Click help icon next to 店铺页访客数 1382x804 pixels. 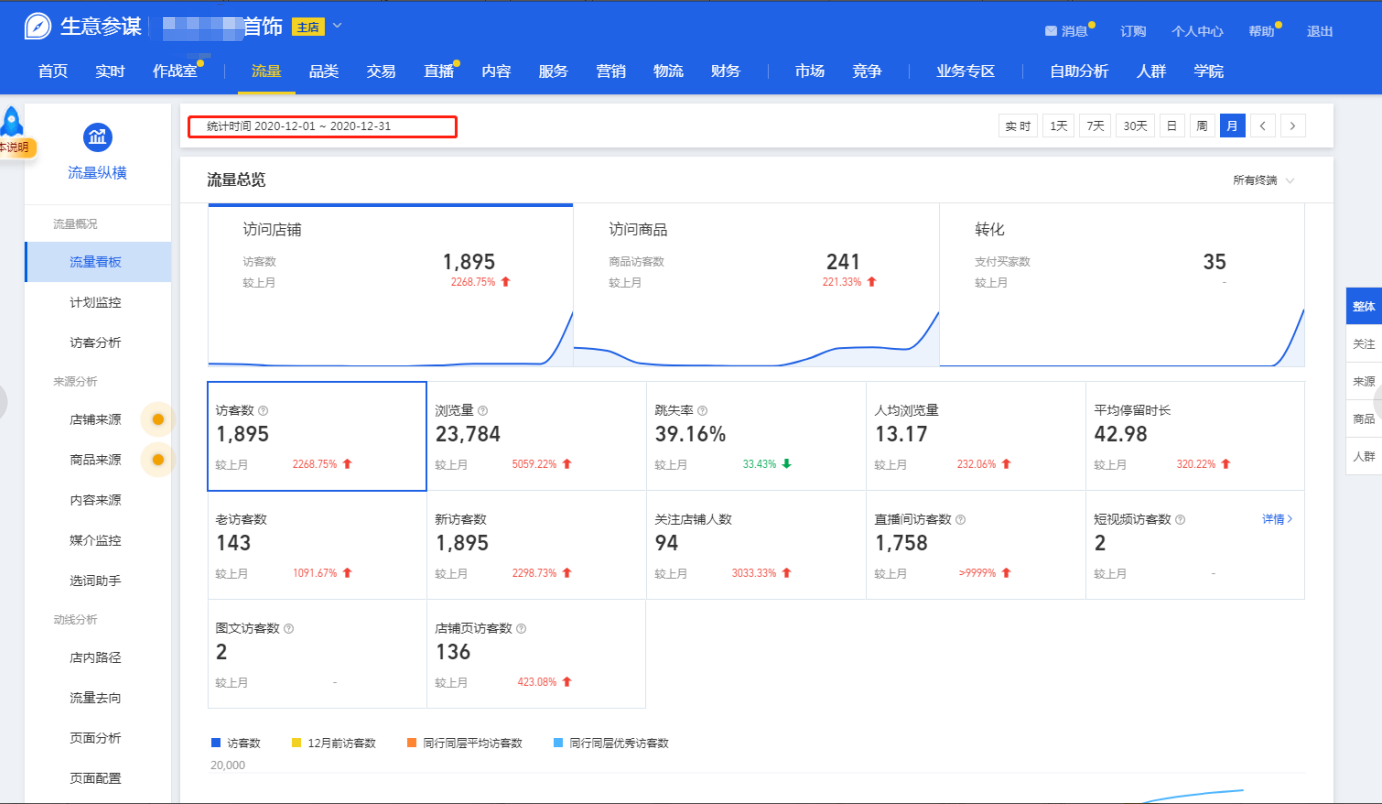521,629
